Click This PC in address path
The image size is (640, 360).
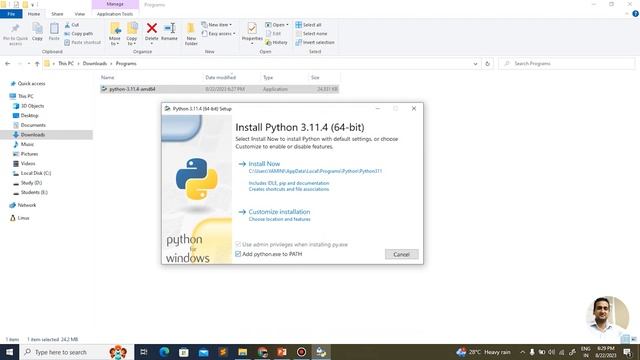point(66,64)
